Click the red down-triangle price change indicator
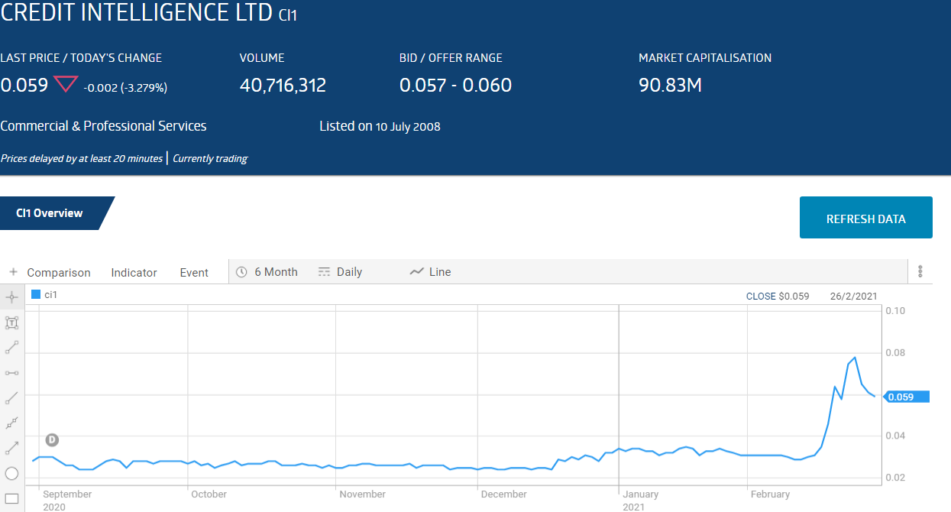 click(x=66, y=83)
